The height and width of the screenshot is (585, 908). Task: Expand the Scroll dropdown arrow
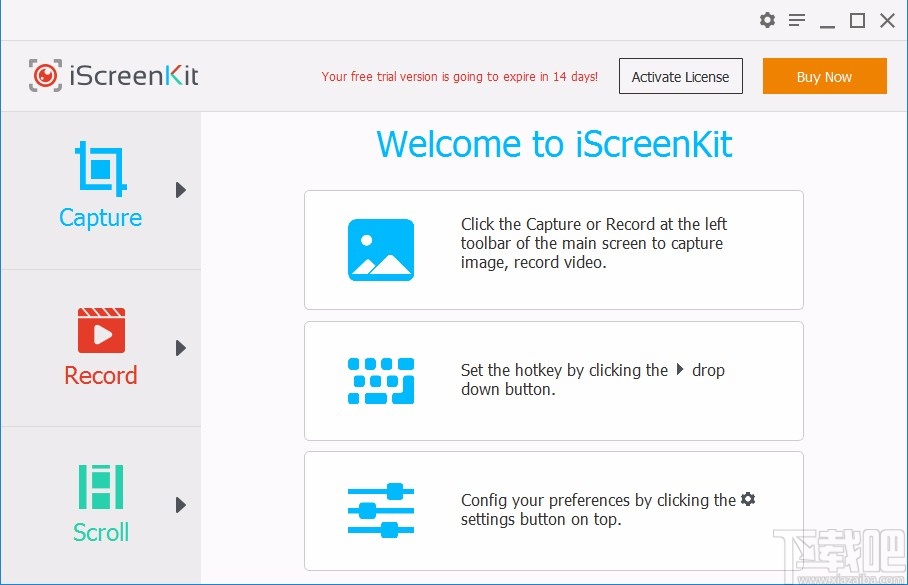[x=181, y=505]
